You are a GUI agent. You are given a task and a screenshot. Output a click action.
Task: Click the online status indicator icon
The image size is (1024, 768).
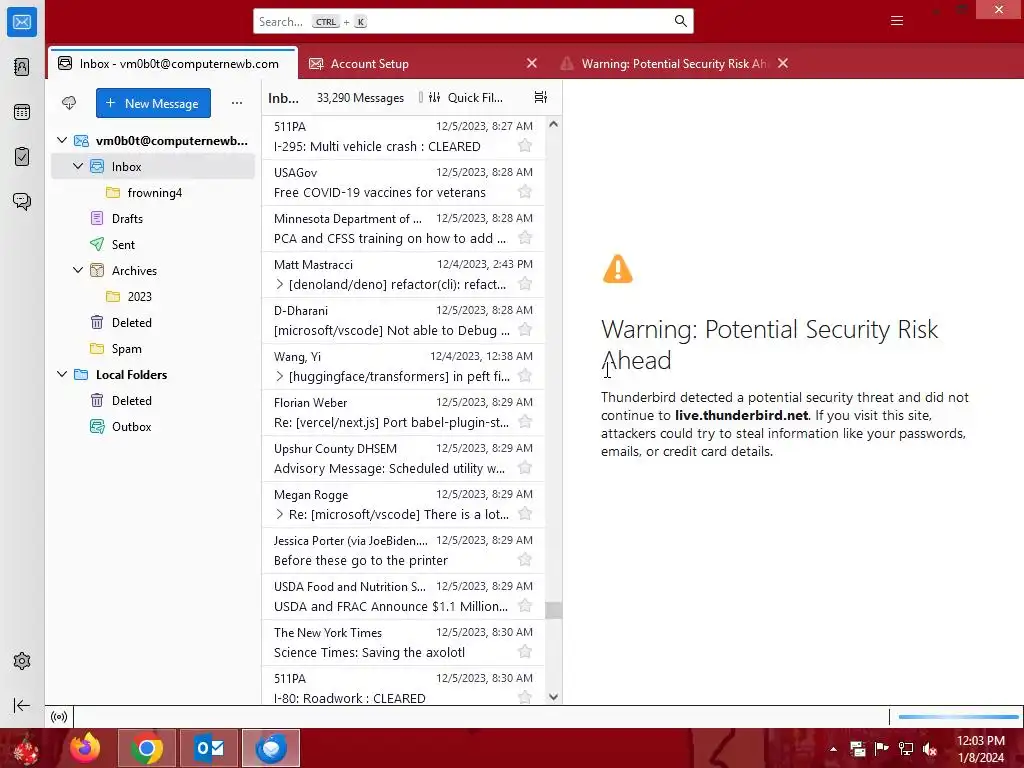click(59, 717)
